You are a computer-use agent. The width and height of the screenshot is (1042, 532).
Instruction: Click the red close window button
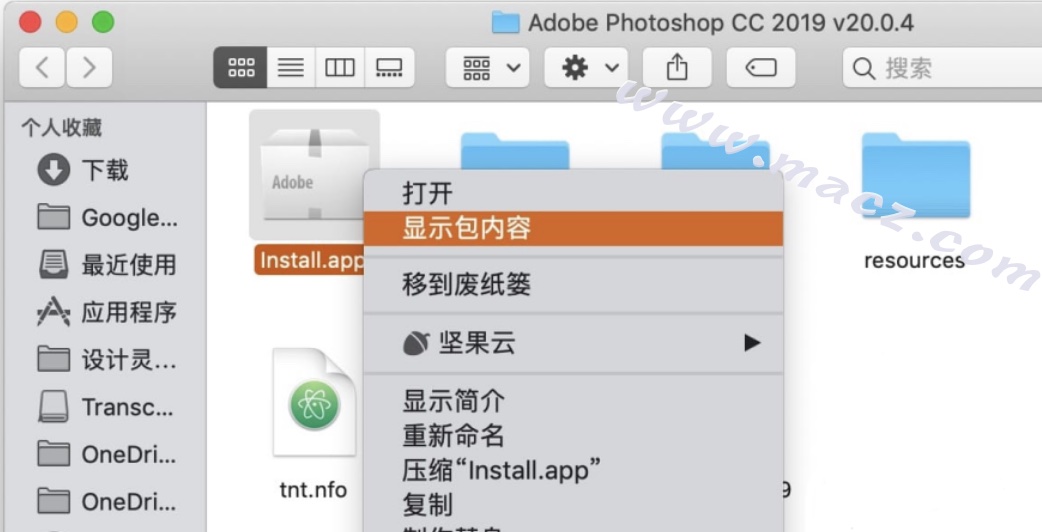click(x=30, y=22)
